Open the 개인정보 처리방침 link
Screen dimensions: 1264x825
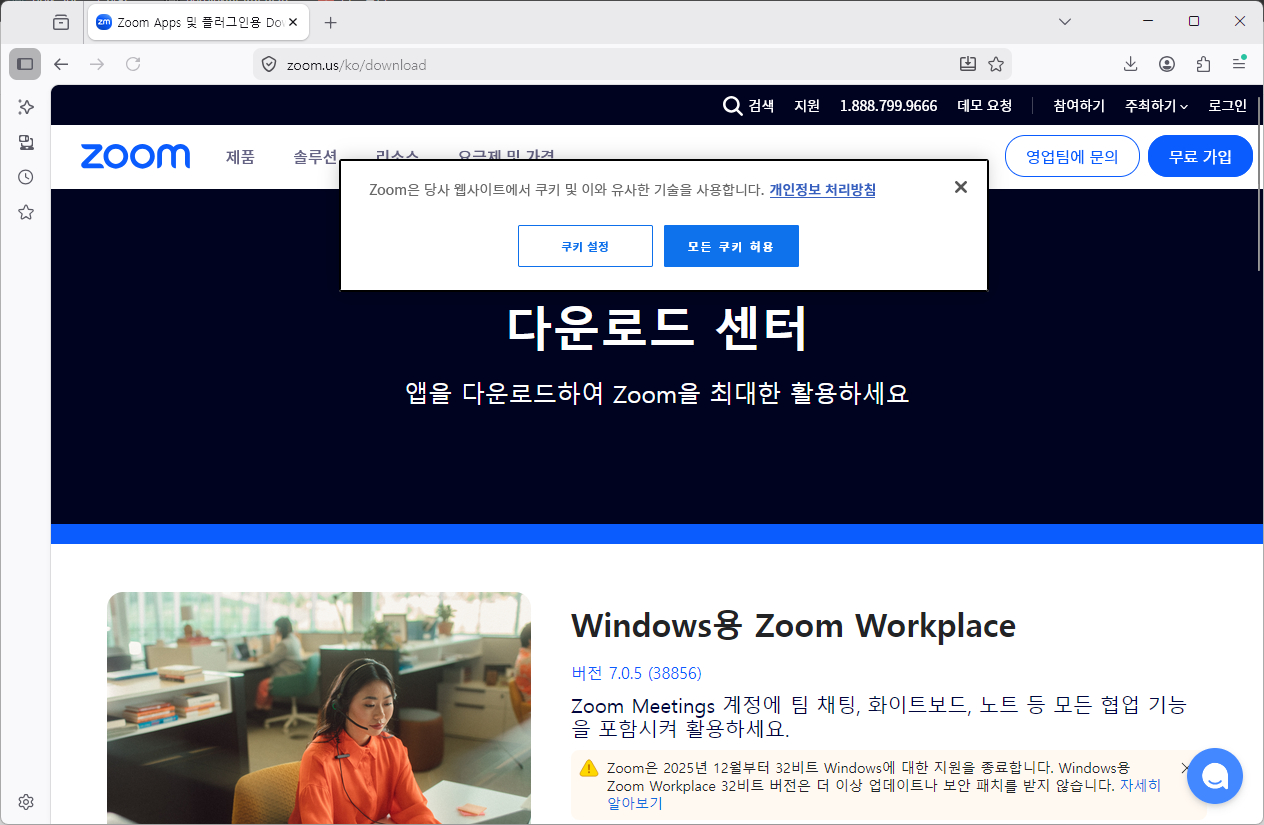point(822,189)
